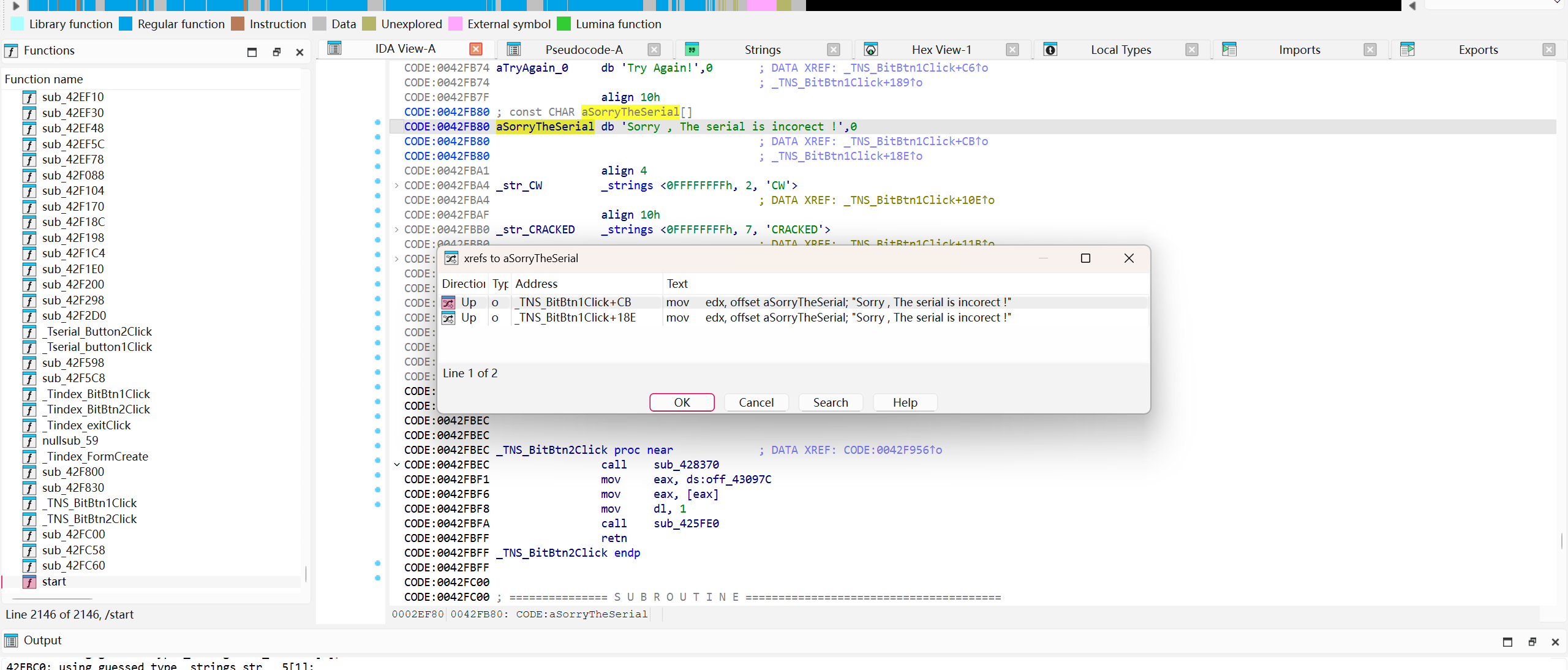
Task: Confirm xrefs dialog with OK
Action: point(682,402)
